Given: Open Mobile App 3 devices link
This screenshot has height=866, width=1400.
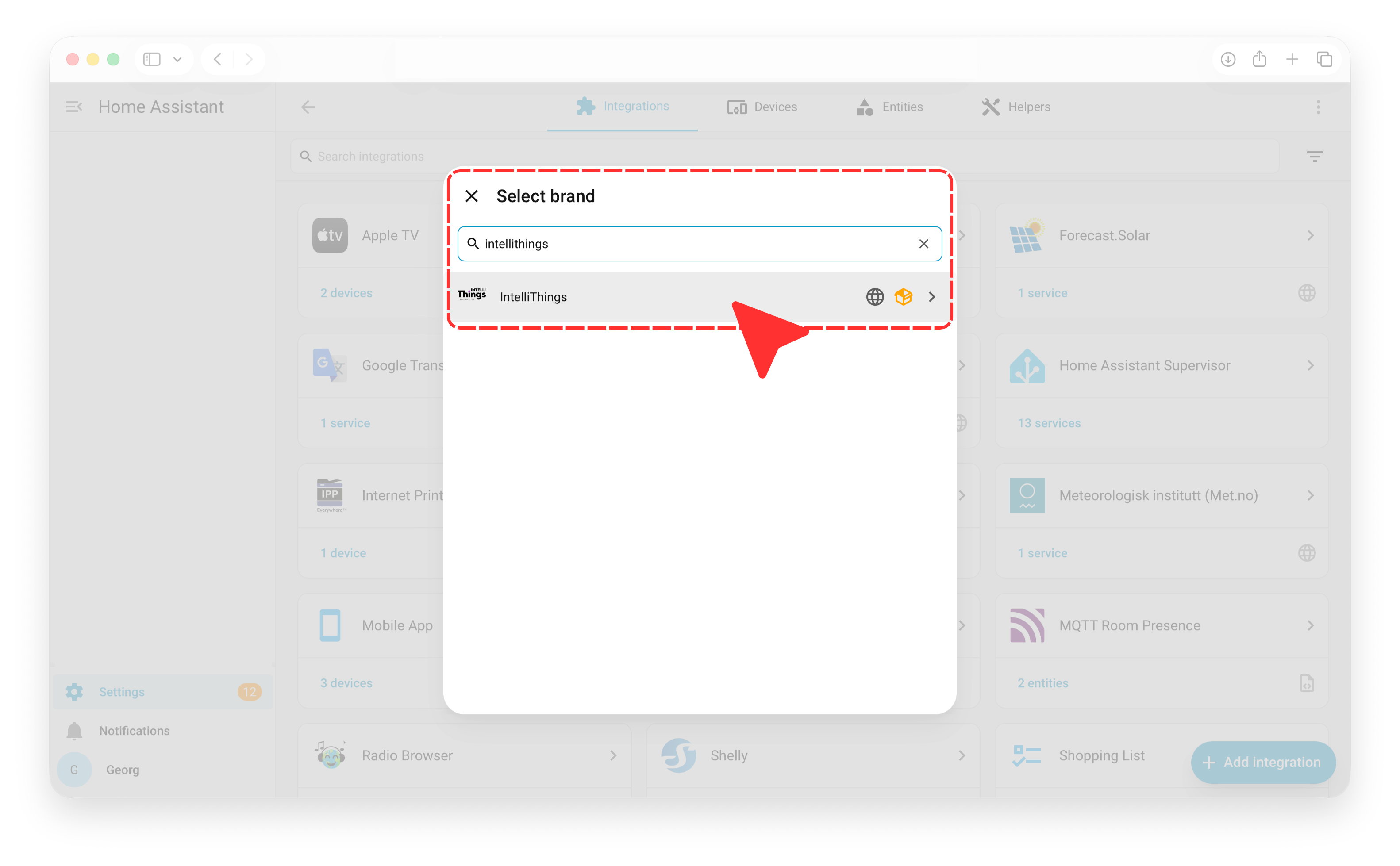Looking at the screenshot, I should 346,683.
